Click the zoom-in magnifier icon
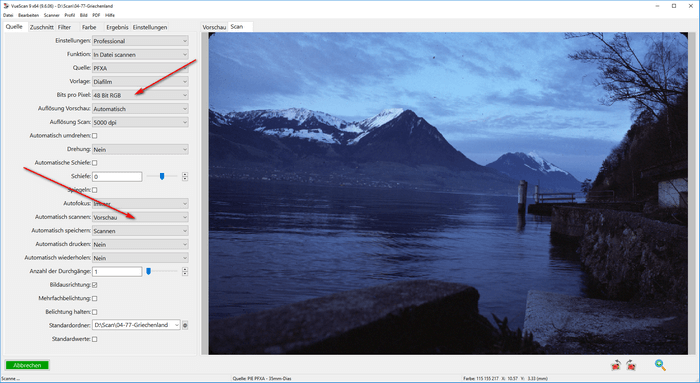The width and height of the screenshot is (700, 383). coord(660,365)
